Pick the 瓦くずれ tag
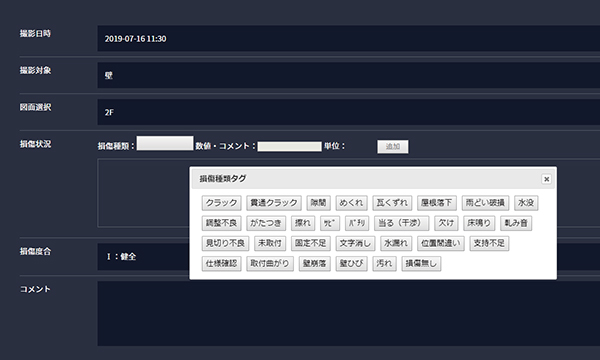 click(x=392, y=203)
